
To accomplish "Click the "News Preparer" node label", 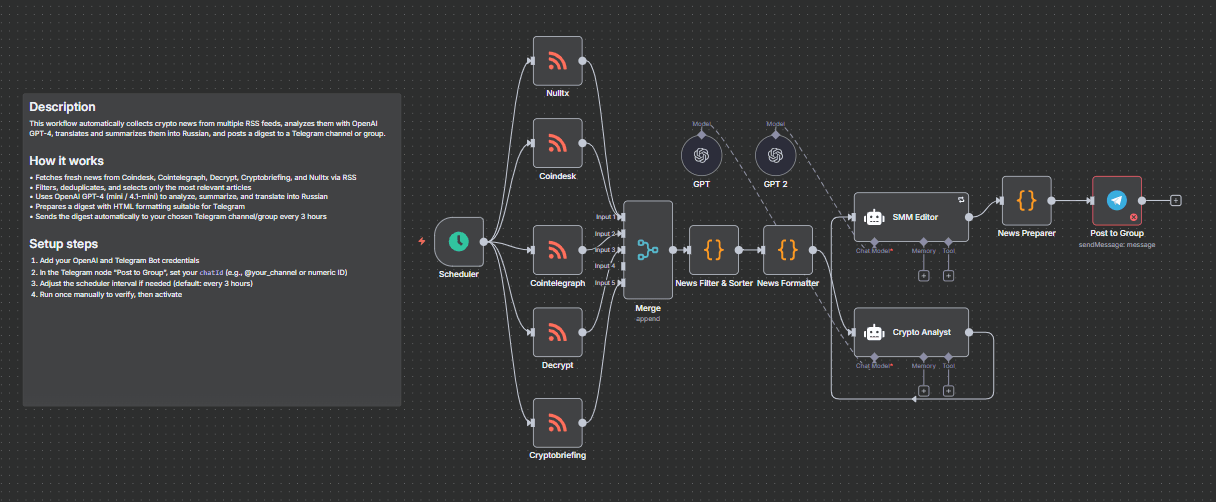I will click(1026, 233).
